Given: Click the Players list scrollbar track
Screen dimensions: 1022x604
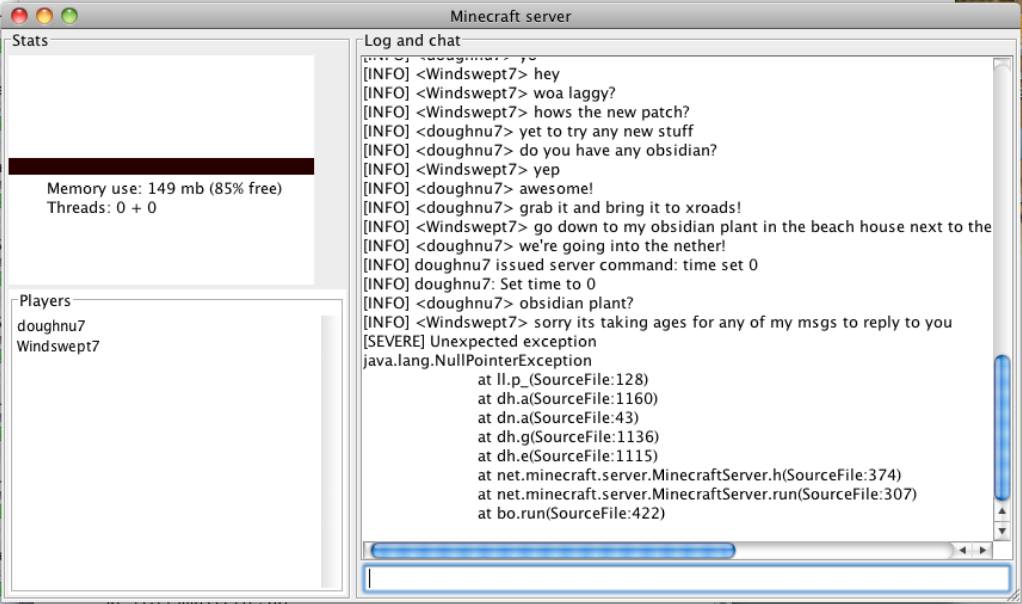Looking at the screenshot, I should click(330, 452).
